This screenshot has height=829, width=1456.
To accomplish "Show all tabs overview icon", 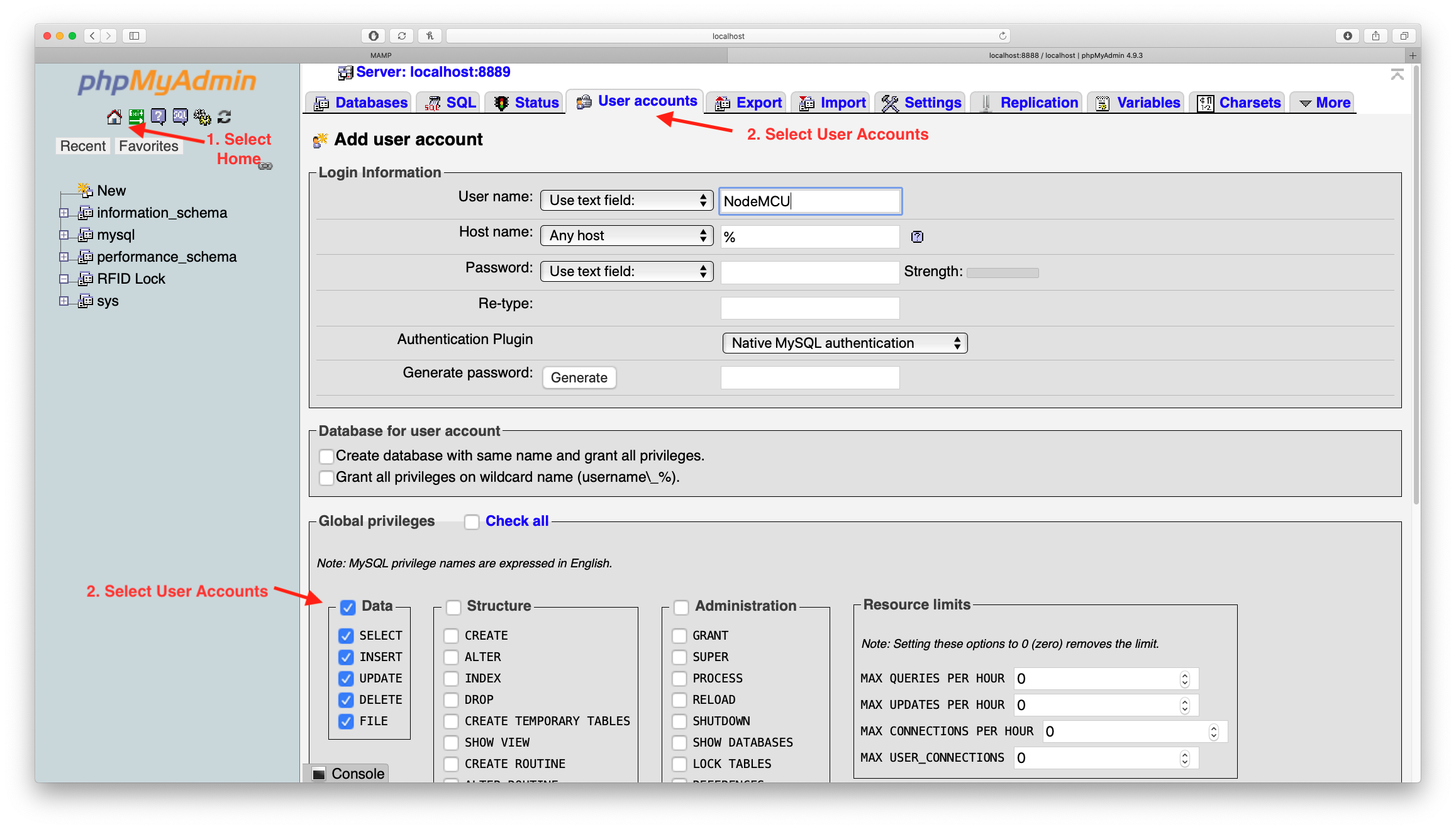I will 1404,36.
